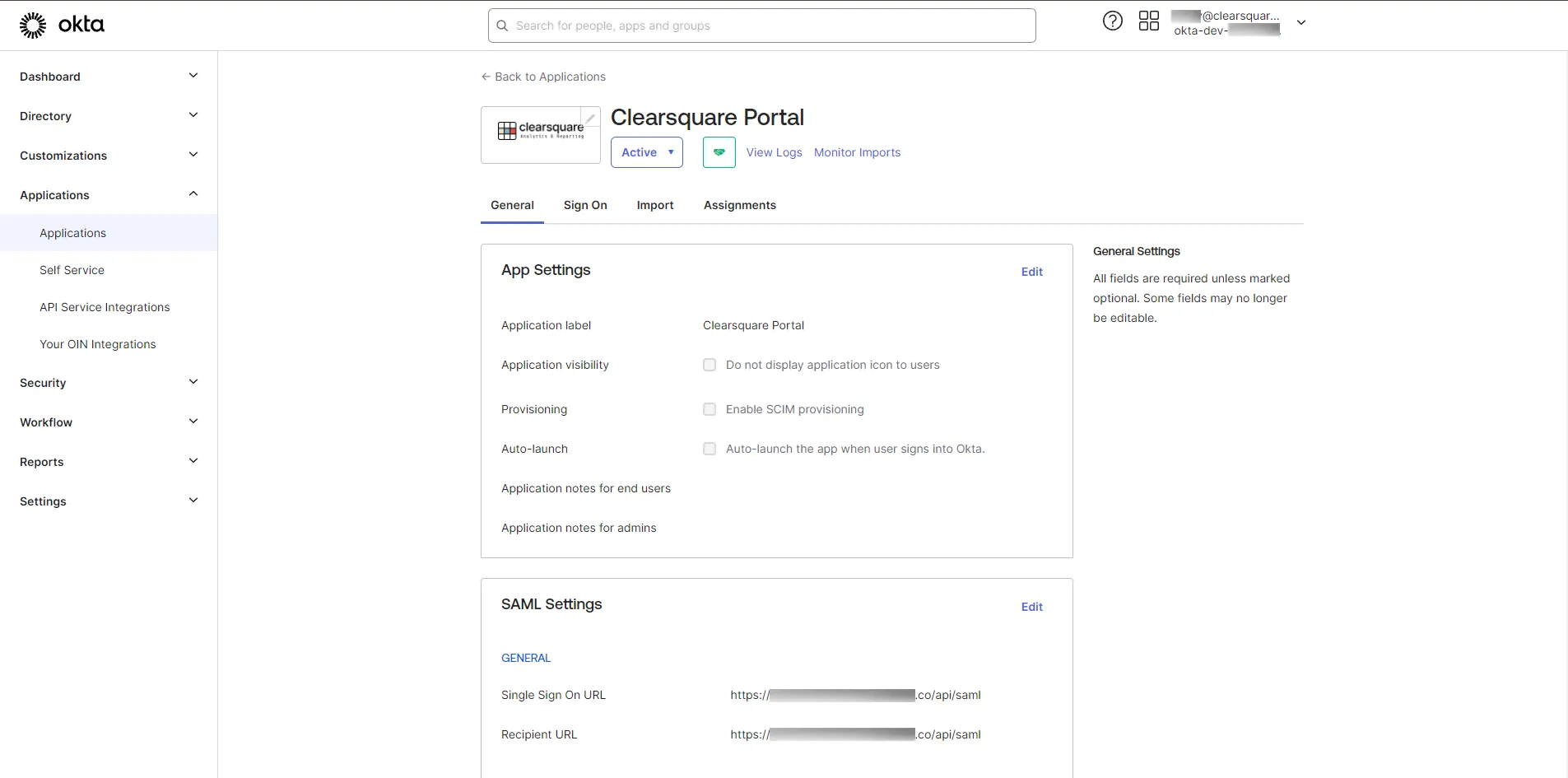
Task: Open Your OIN Integrations
Action: pos(109,344)
